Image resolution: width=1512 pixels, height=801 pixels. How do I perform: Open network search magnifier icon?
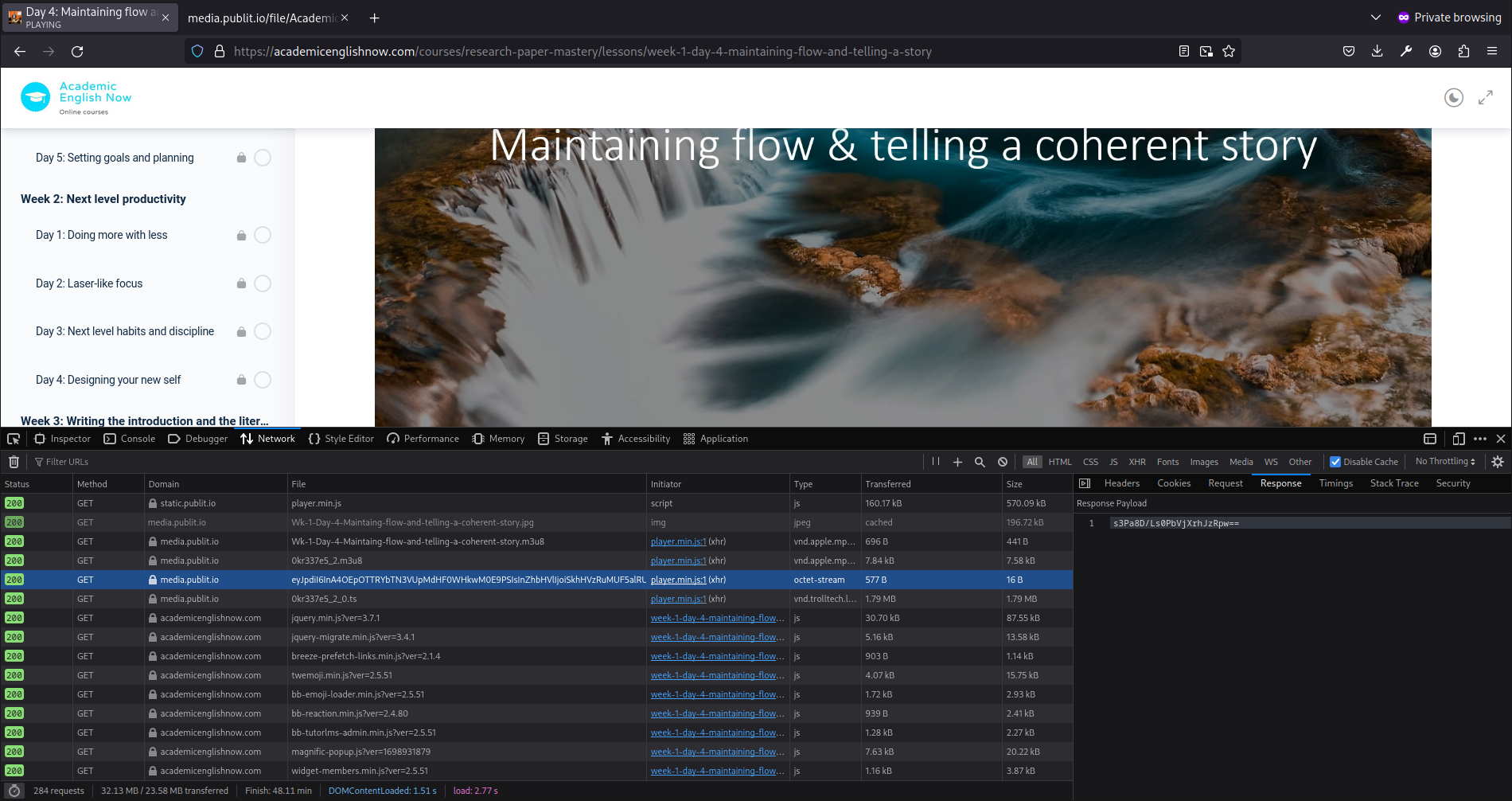pyautogui.click(x=980, y=462)
